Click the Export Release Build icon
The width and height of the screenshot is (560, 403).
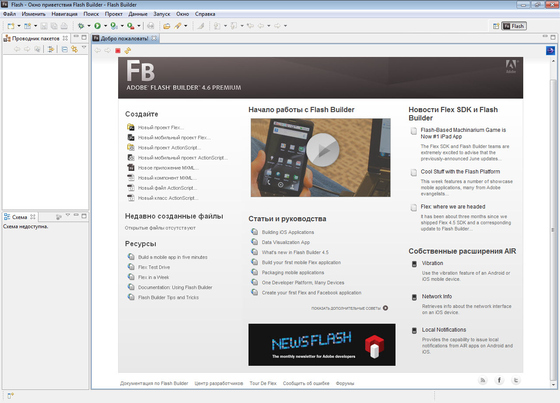(x=131, y=26)
